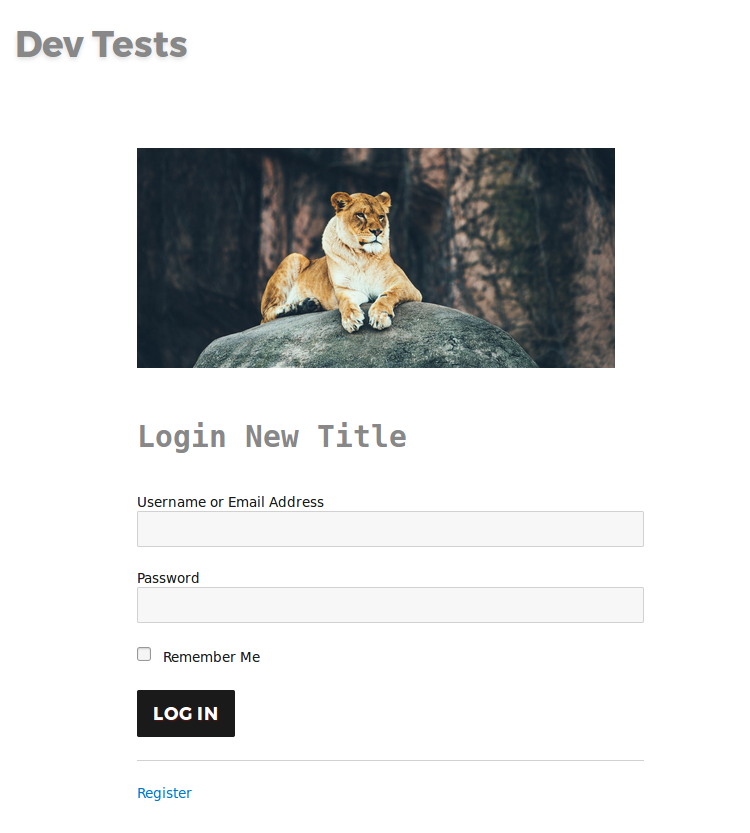Submit the login form via LOG IN
The image size is (750, 833).
pos(185,713)
